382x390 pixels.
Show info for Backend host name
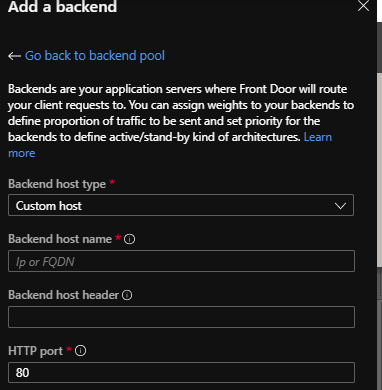129,239
